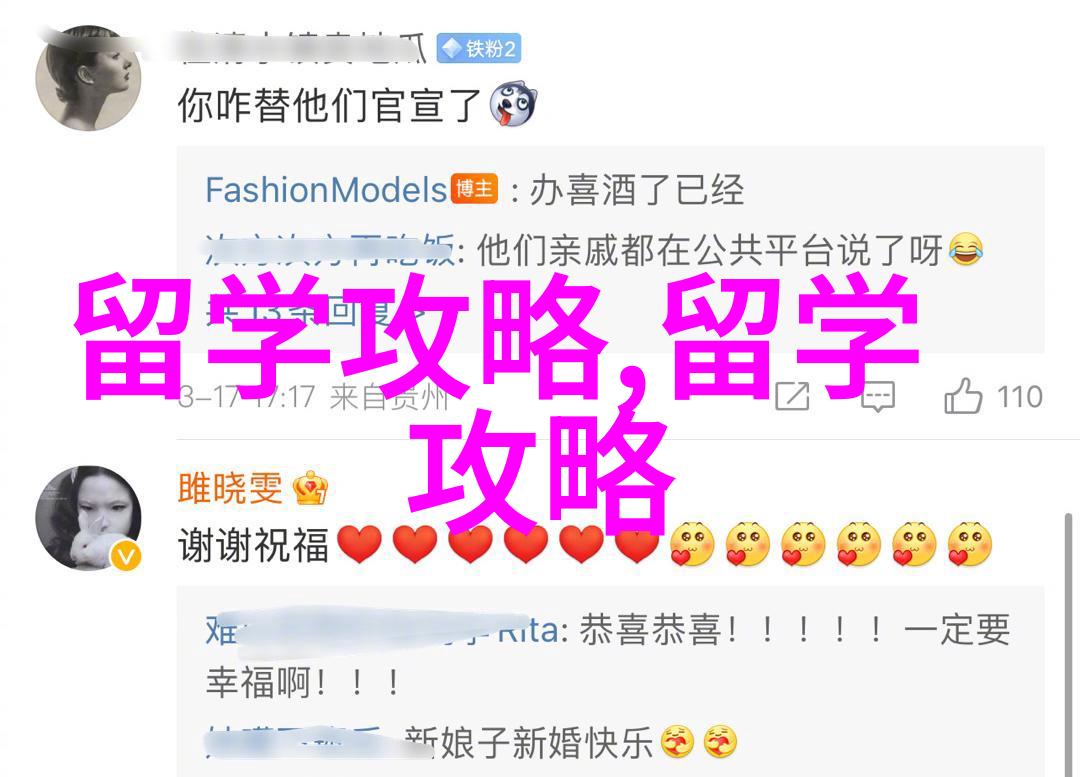Tap the share/repost icon
Viewport: 1080px width, 777px height.
point(792,396)
